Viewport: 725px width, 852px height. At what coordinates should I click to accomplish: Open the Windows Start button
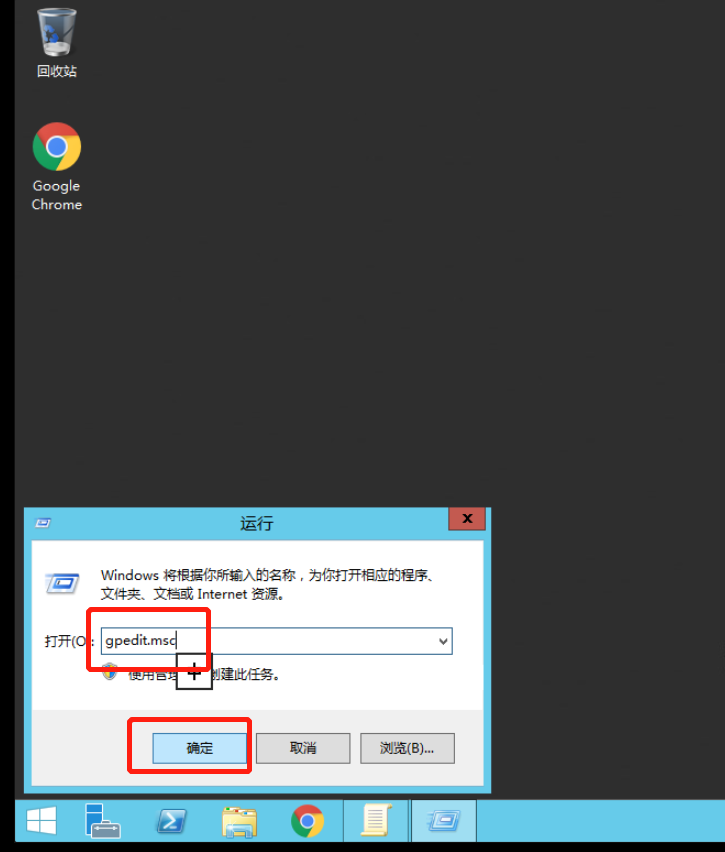[x=41, y=820]
